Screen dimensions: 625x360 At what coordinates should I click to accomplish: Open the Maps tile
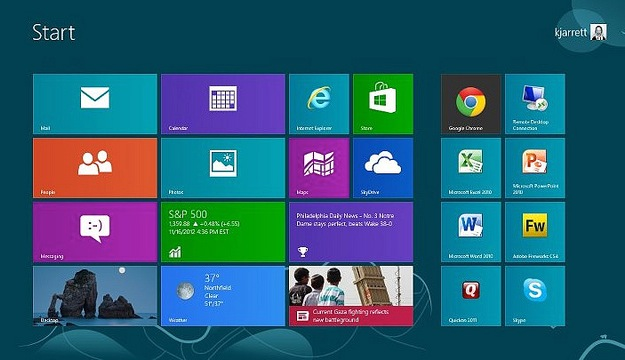click(x=319, y=168)
